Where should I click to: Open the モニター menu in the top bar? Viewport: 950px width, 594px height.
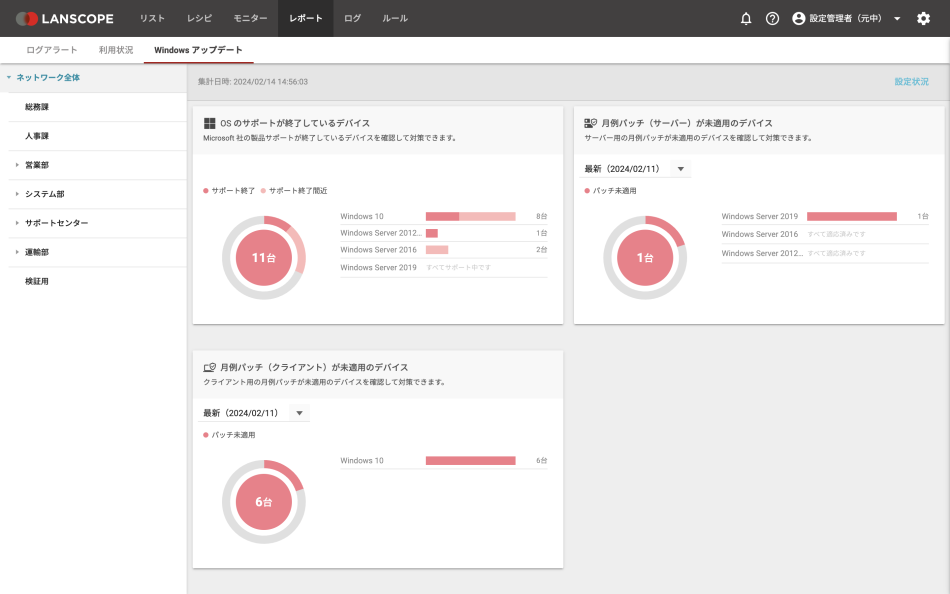click(250, 19)
